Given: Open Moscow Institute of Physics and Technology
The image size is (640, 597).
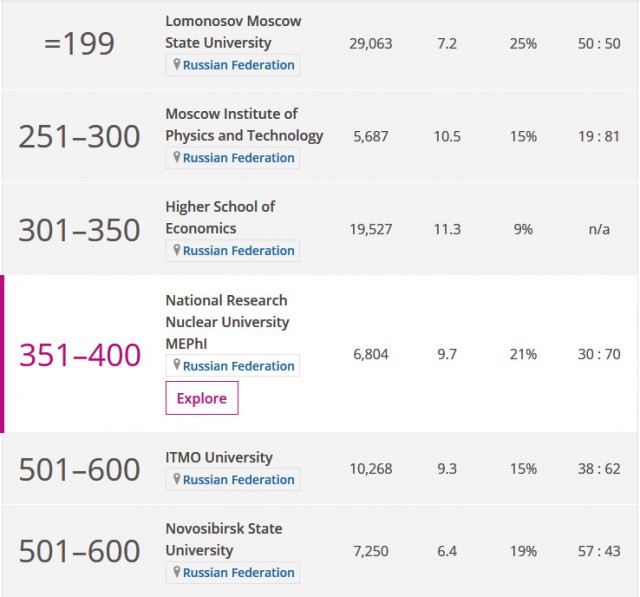Looking at the screenshot, I should coord(244,124).
